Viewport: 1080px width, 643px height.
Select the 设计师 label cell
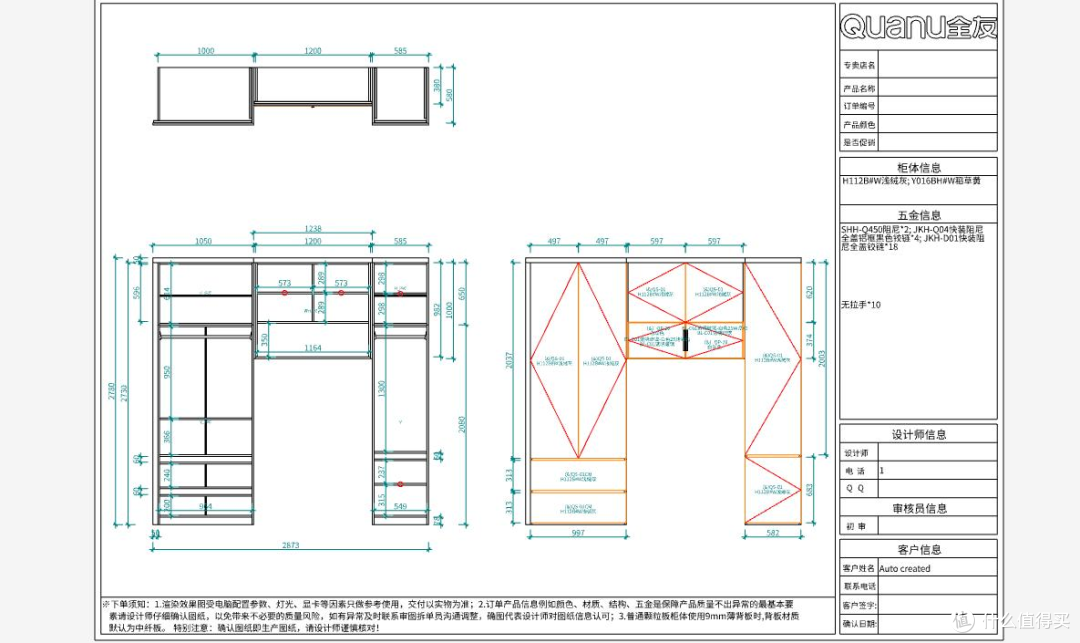[x=858, y=453]
